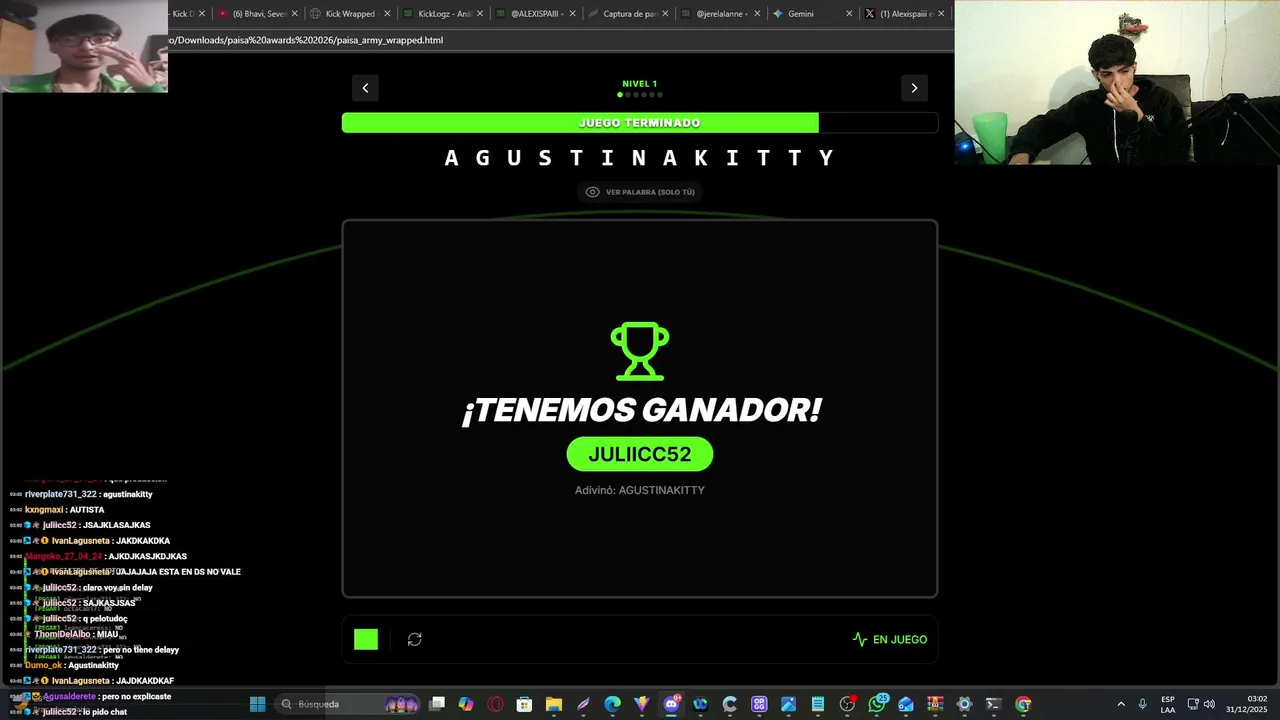
Task: Open the Photos app taskbar icon
Action: pyautogui.click(x=788, y=704)
